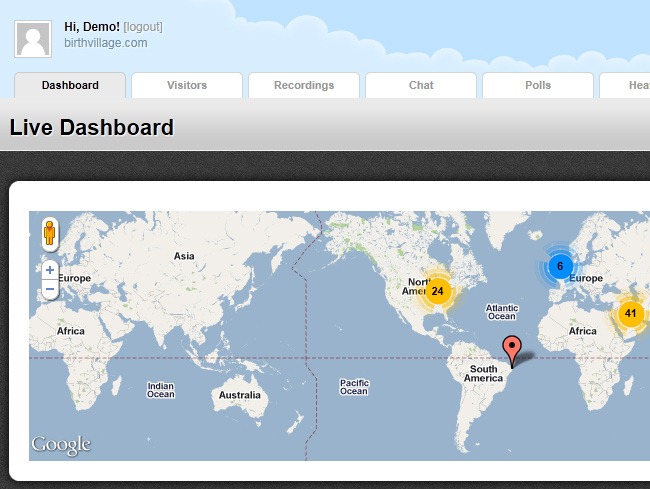Zoom out on the map
The width and height of the screenshot is (650, 489).
tap(50, 290)
